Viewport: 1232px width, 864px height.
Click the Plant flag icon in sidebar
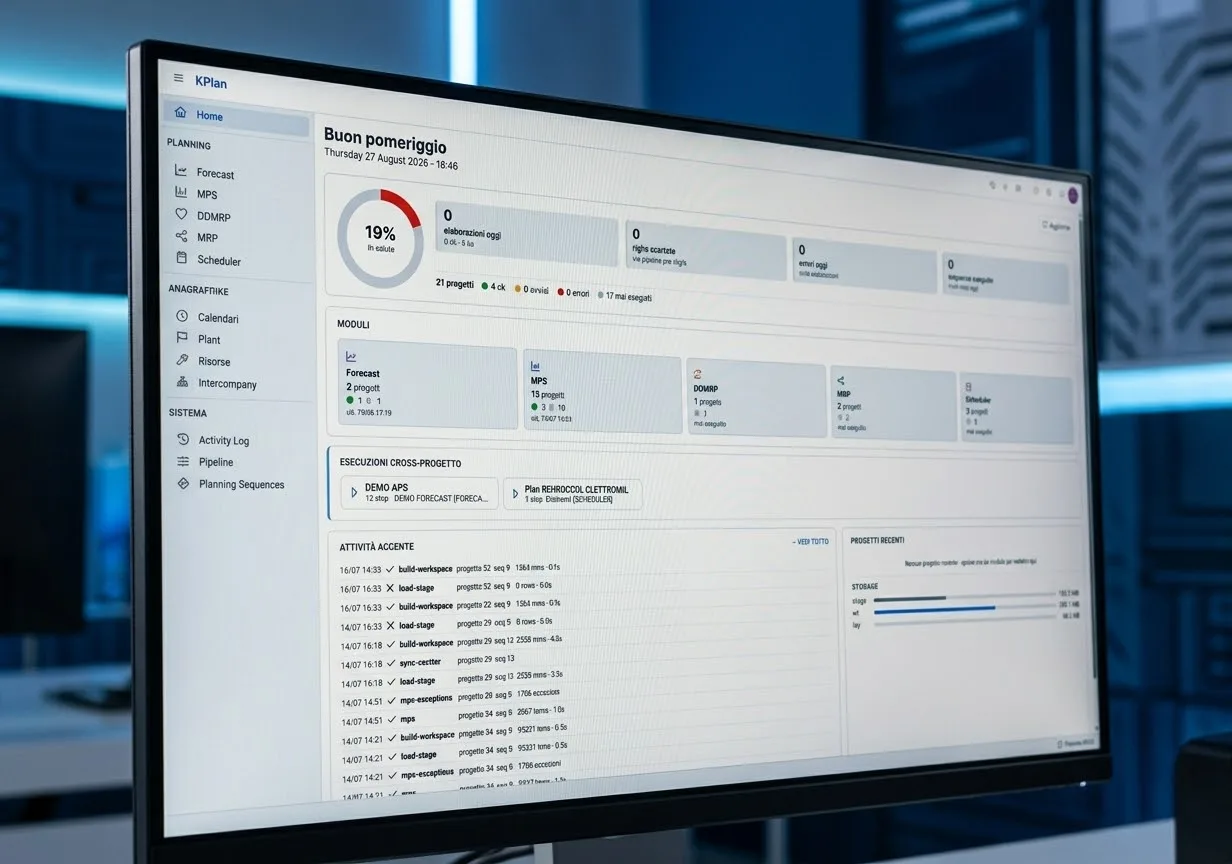(x=182, y=338)
